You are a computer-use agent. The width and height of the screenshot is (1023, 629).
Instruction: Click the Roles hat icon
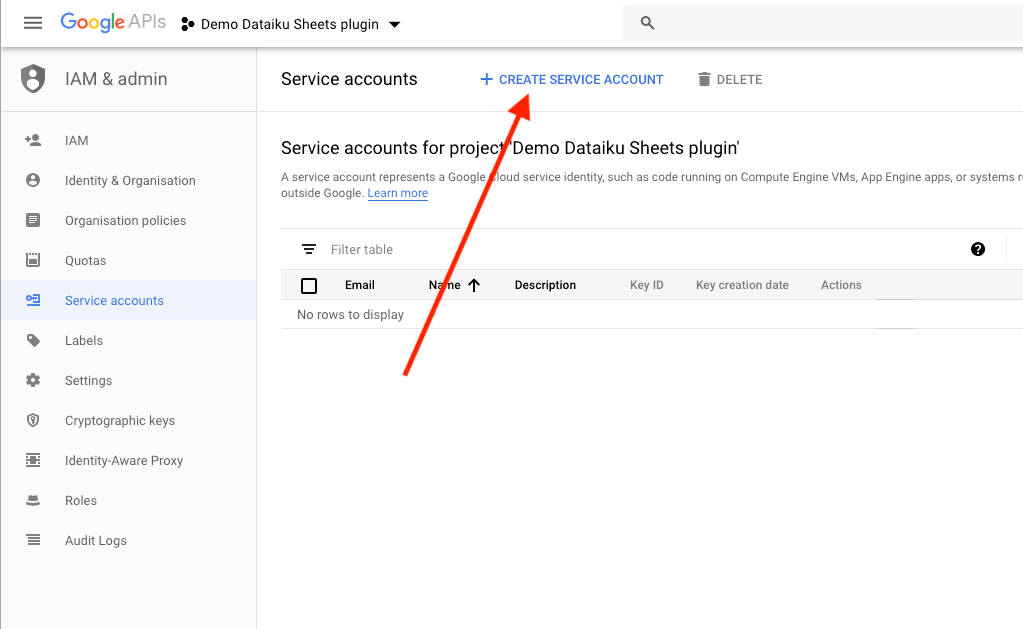tap(33, 500)
